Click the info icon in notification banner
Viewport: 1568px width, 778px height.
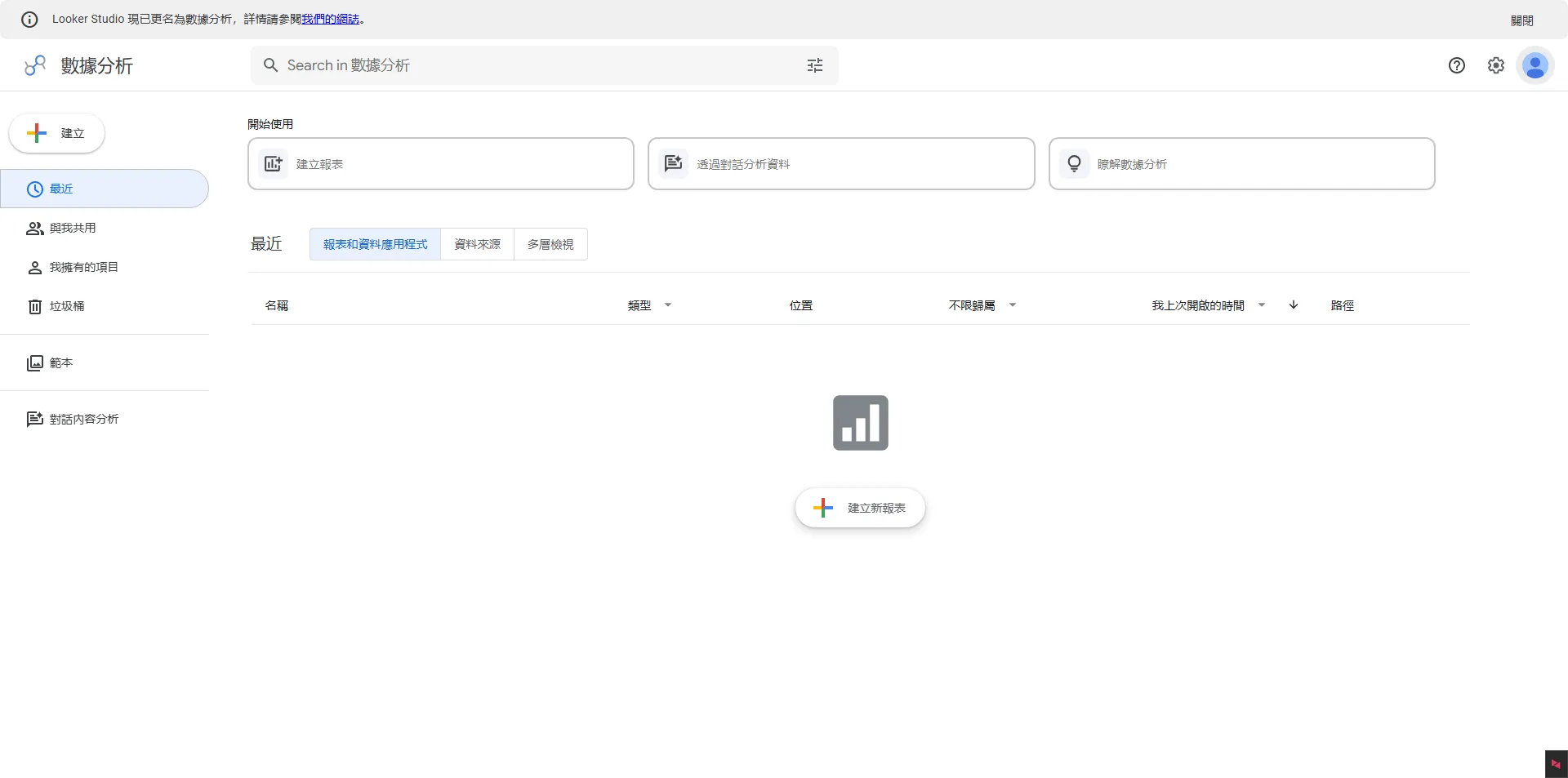(x=29, y=20)
